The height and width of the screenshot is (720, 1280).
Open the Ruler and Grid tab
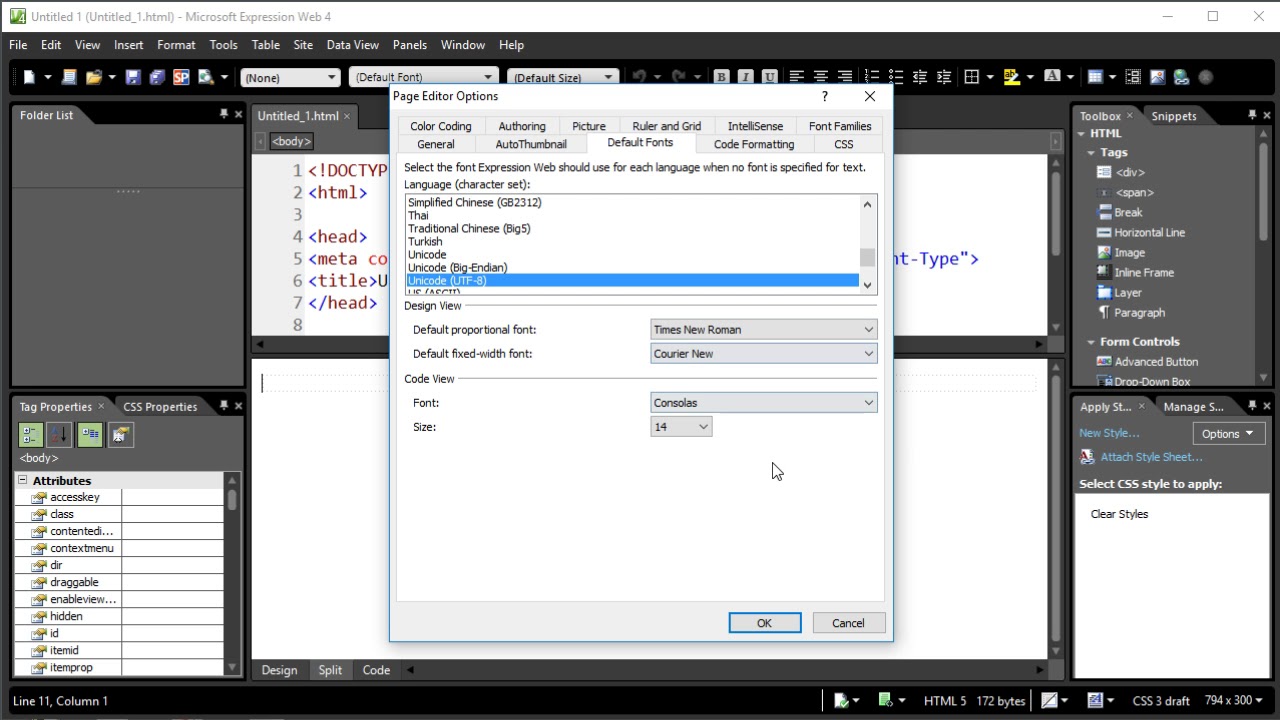pyautogui.click(x=666, y=126)
